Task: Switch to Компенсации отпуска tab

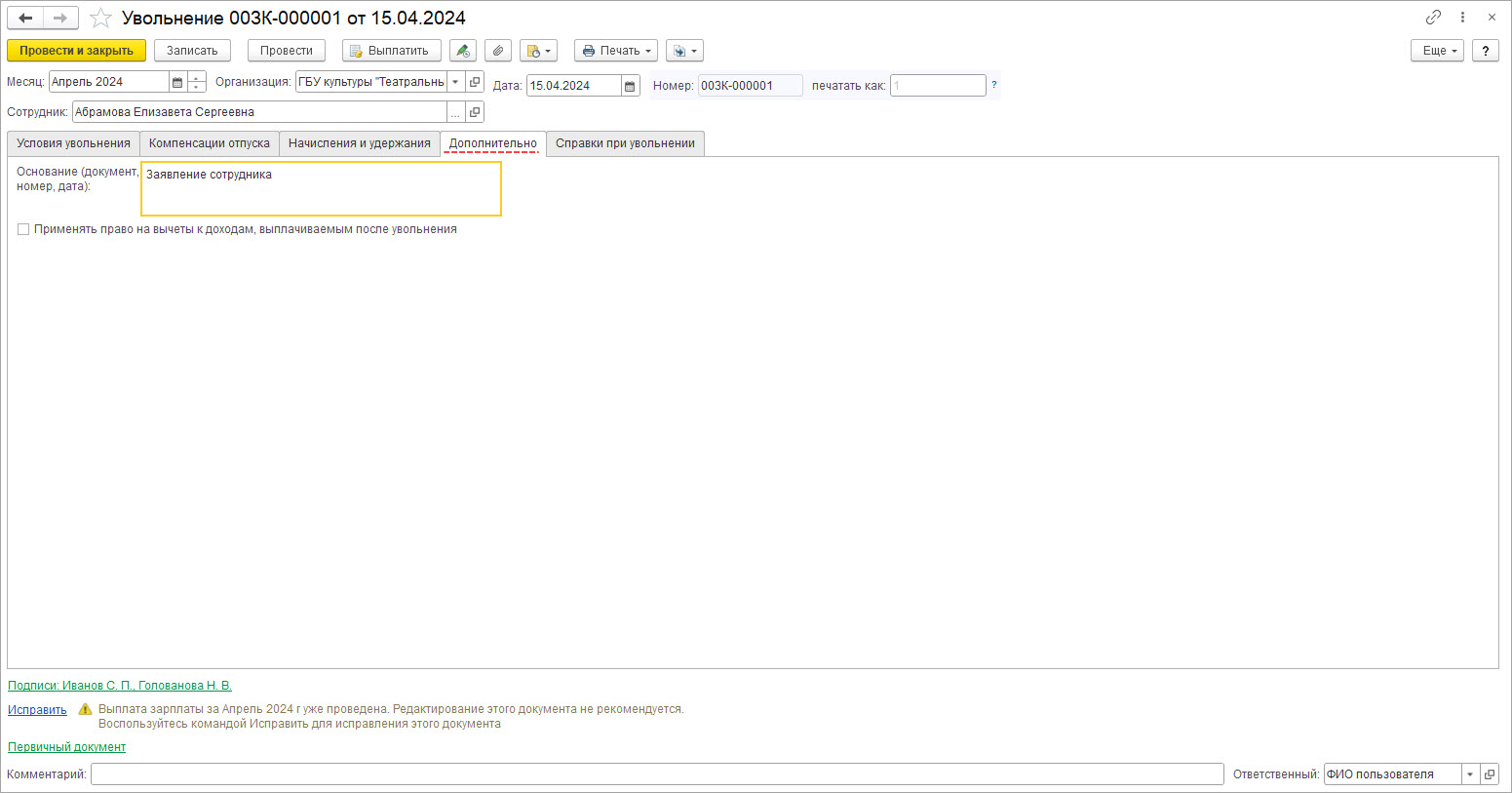Action: 210,143
